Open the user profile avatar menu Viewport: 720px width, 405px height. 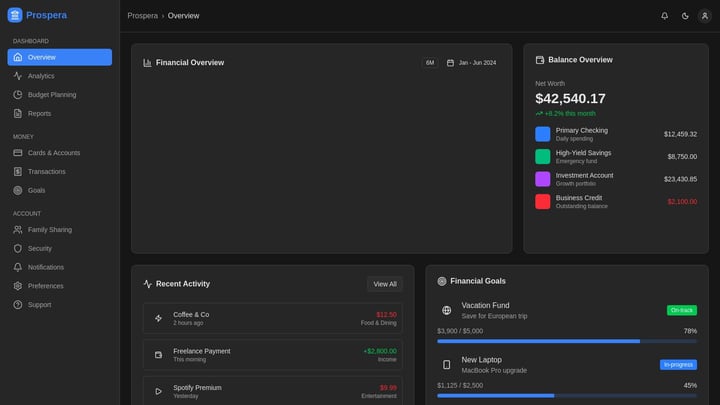point(705,16)
